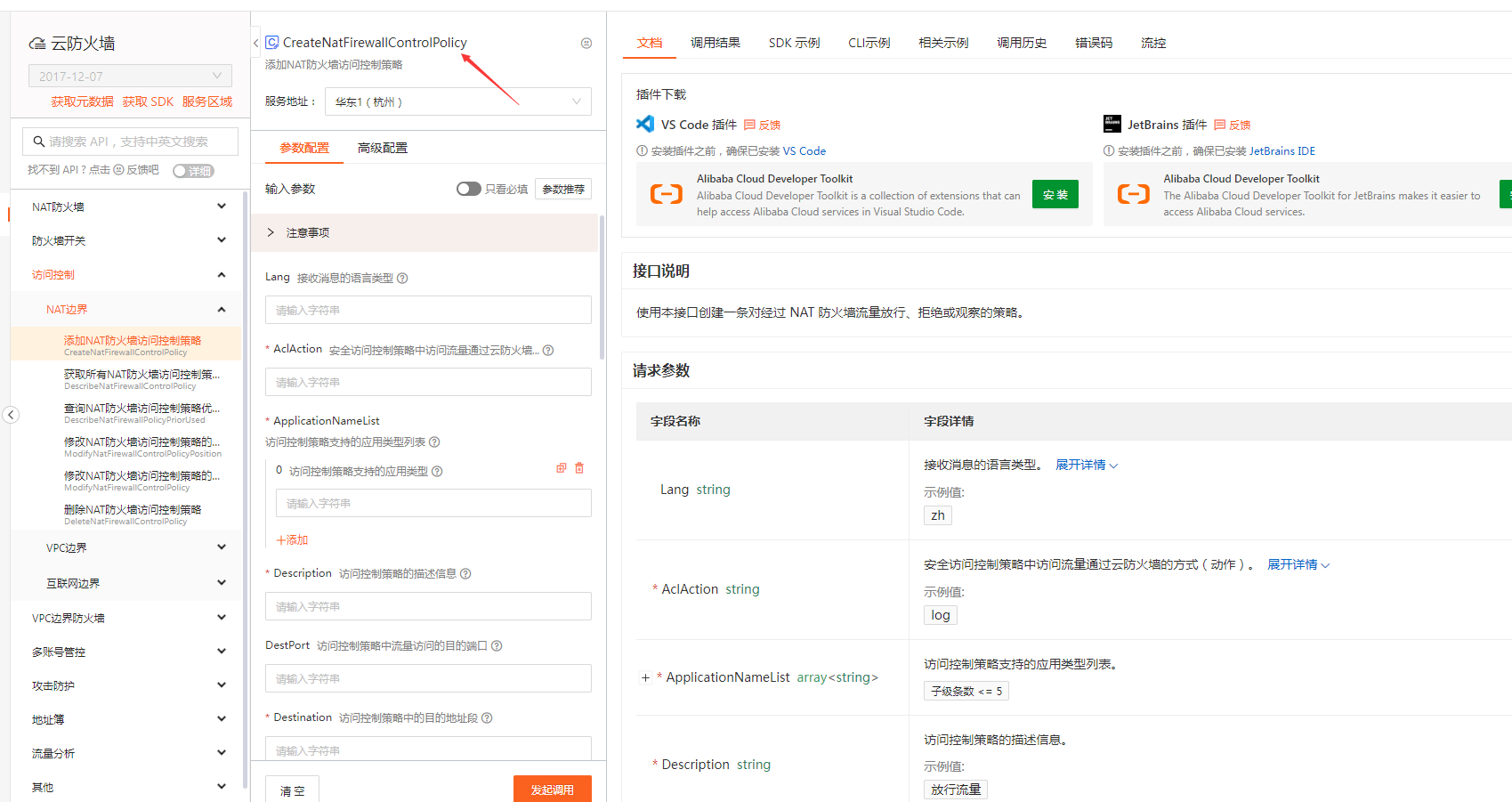This screenshot has width=1512, height=802.
Task: Switch to the SDK 示例 tab
Action: 795,43
